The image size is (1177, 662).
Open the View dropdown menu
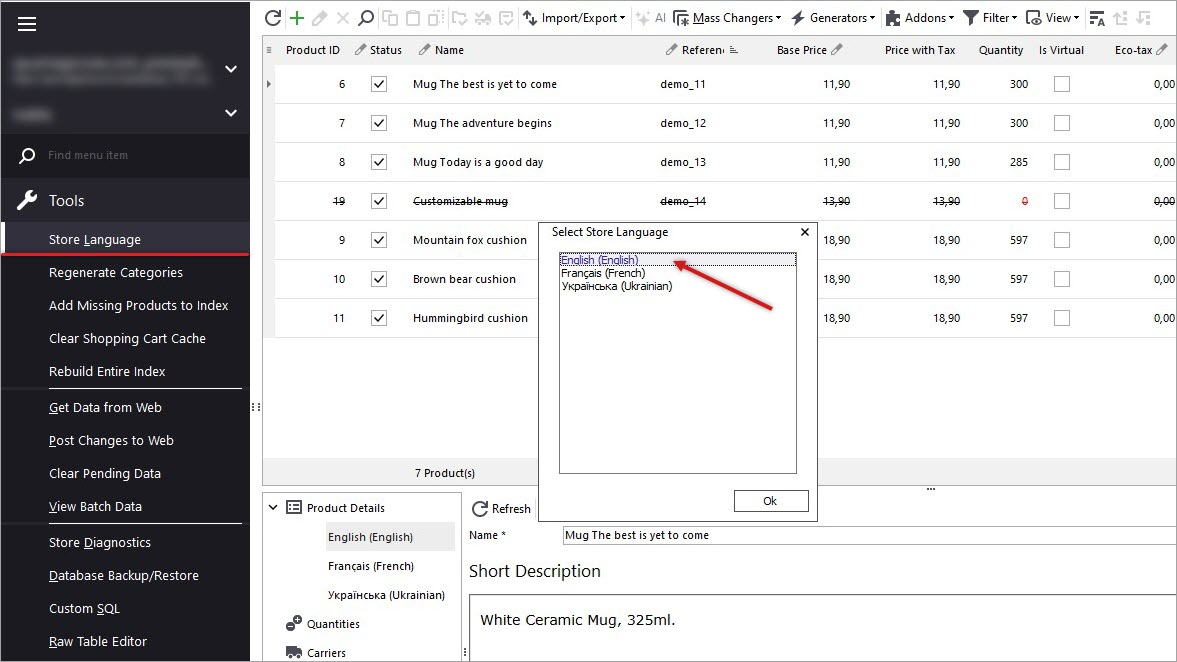1052,18
